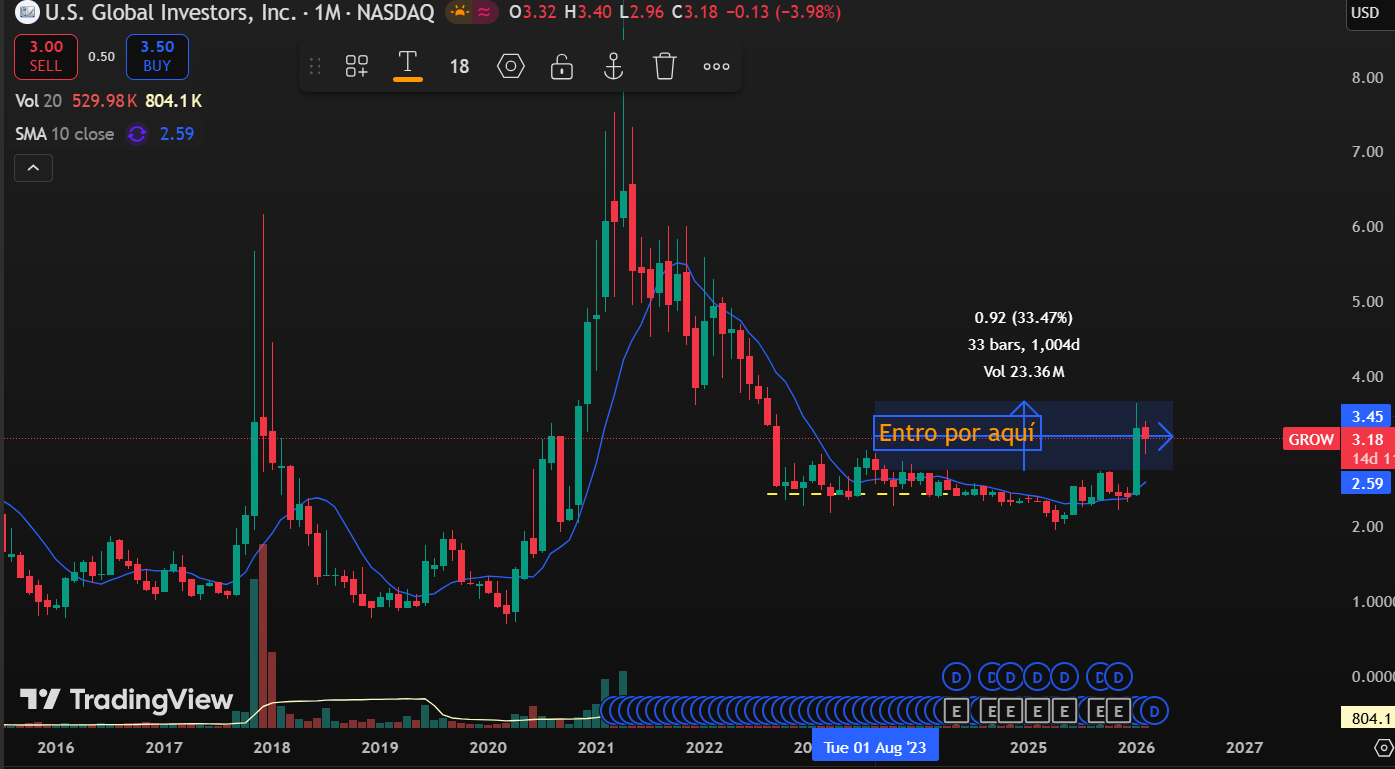Click the SMA 10 close indicator label
This screenshot has height=769, width=1395.
(65, 134)
